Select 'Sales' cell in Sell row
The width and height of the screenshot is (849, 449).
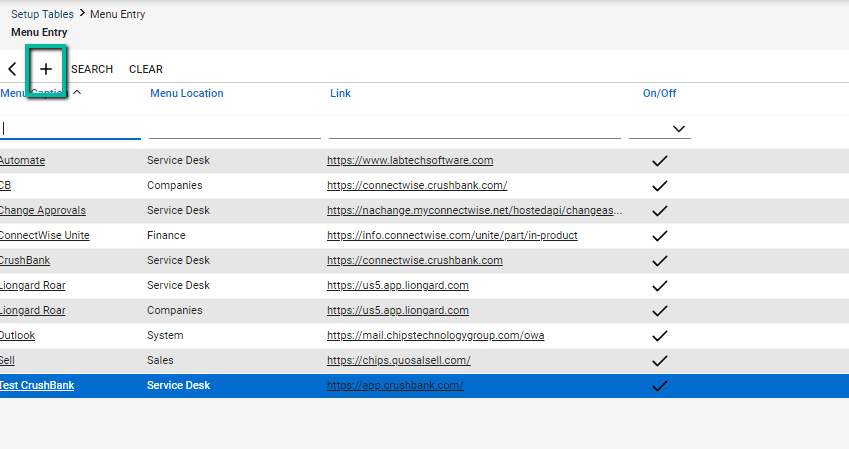pyautogui.click(x=160, y=360)
